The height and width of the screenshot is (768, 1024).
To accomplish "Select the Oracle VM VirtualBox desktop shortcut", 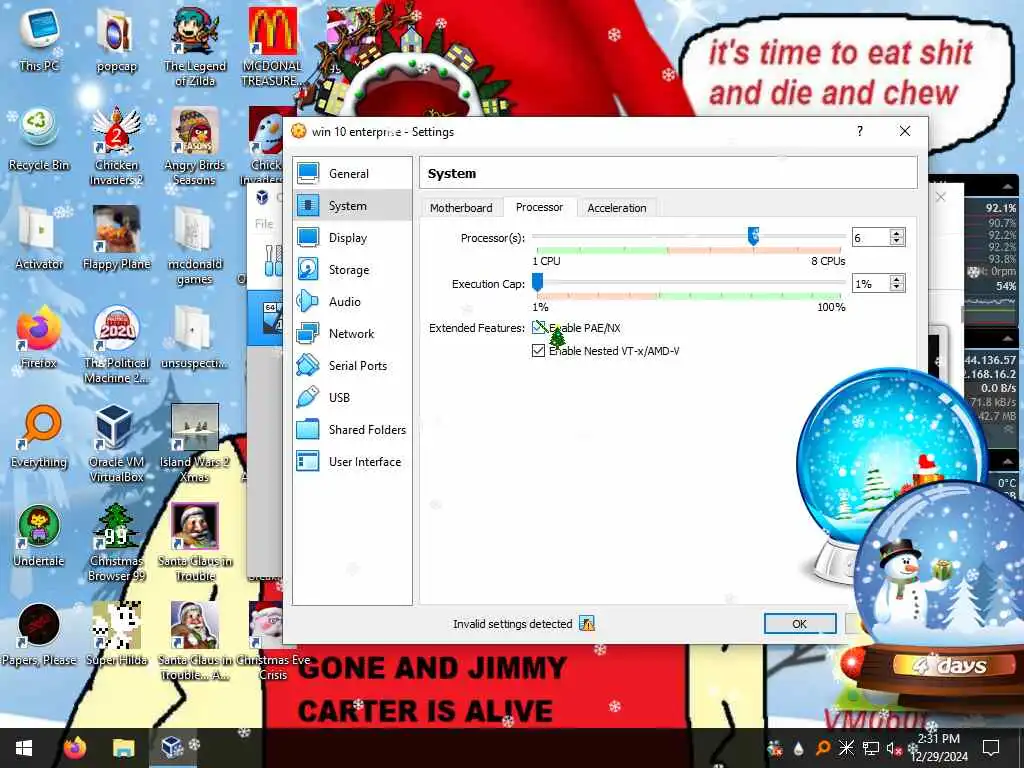I will 116,443.
